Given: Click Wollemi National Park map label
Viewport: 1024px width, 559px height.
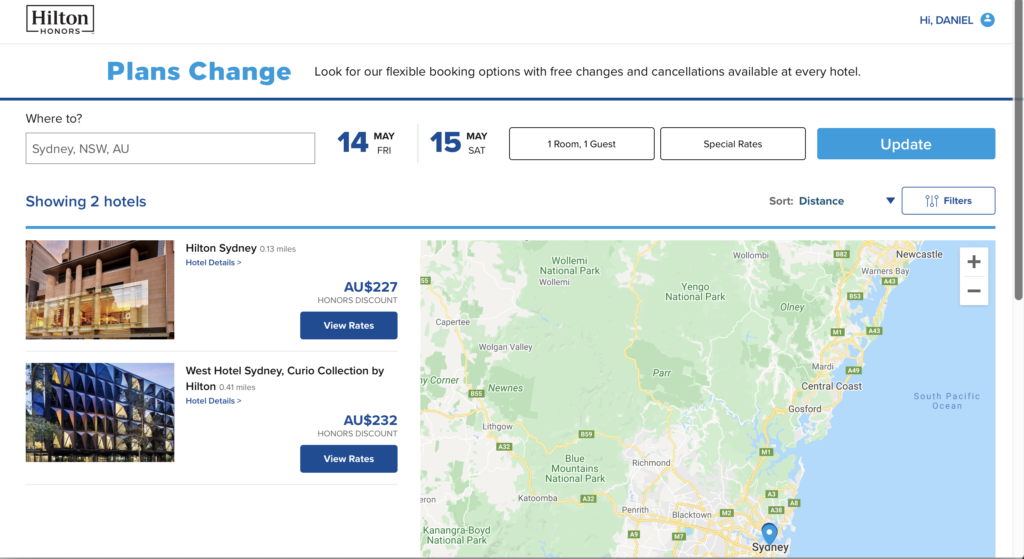Looking at the screenshot, I should [x=569, y=266].
